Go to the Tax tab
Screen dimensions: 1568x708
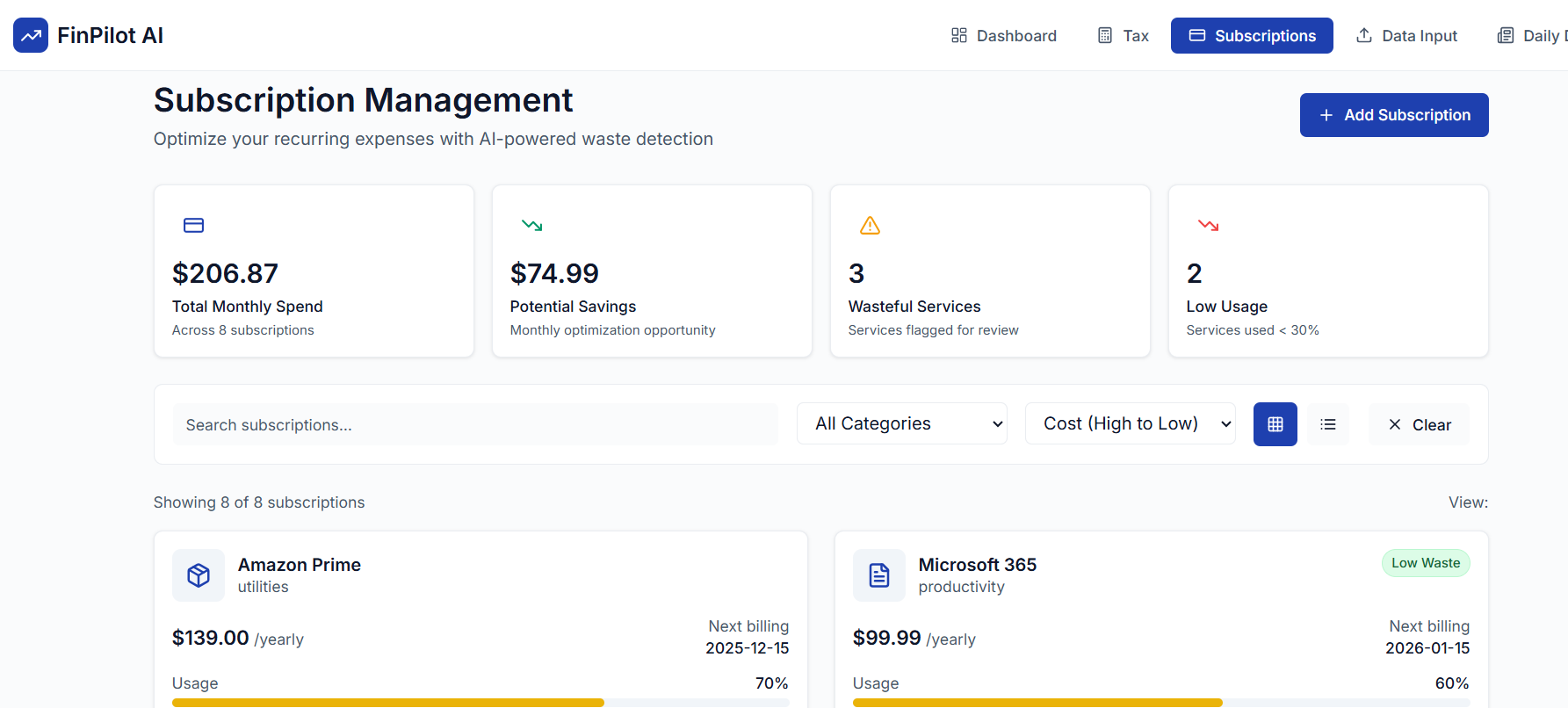click(x=1123, y=35)
